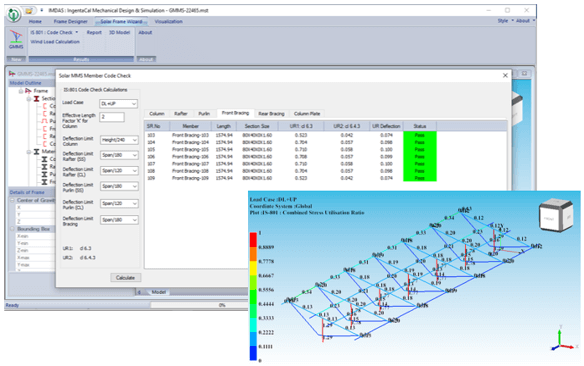Click 3D Model in the ribbon

[x=119, y=32]
